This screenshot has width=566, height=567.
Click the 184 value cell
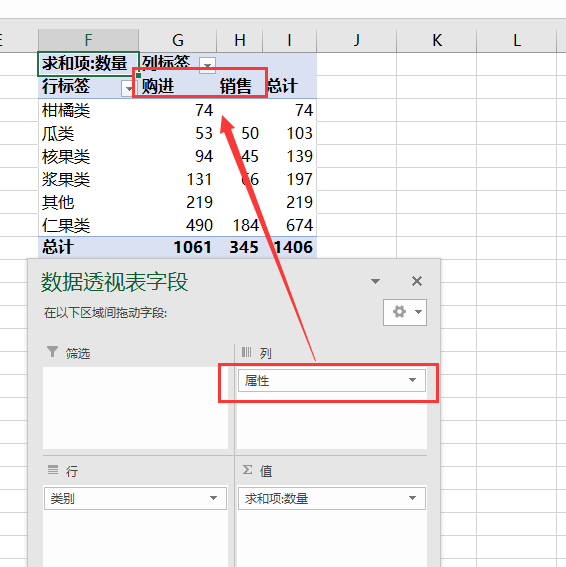239,225
